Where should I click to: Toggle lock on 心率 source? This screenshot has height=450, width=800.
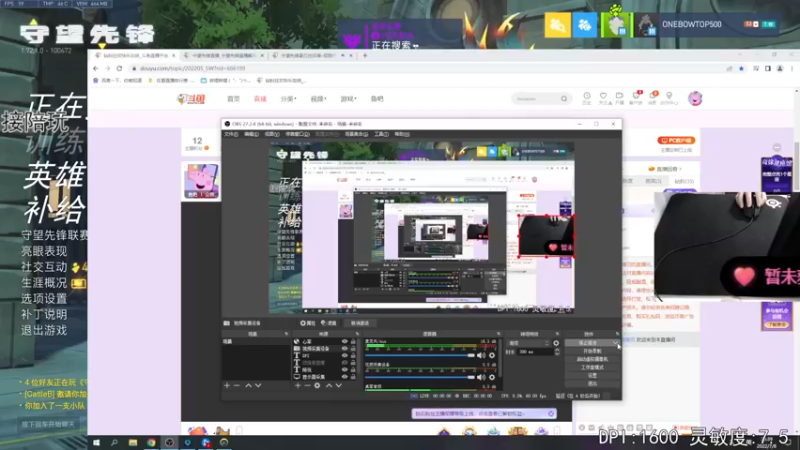pyautogui.click(x=353, y=341)
